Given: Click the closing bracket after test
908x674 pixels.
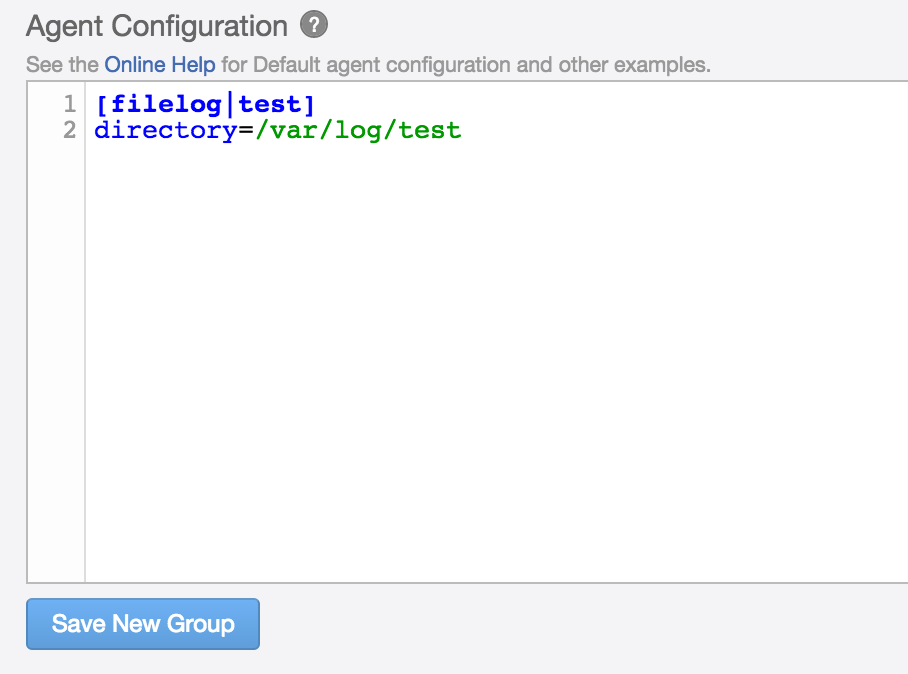Looking at the screenshot, I should (309, 104).
